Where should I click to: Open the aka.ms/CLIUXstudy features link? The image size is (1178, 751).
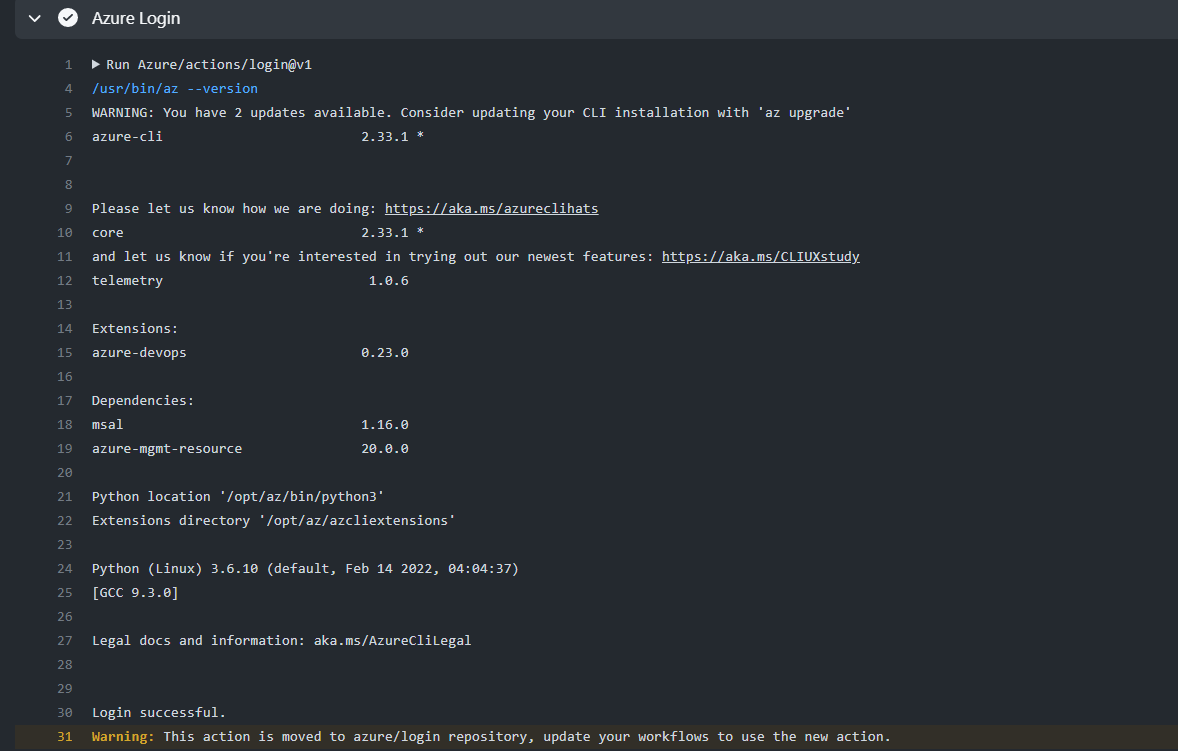click(760, 256)
